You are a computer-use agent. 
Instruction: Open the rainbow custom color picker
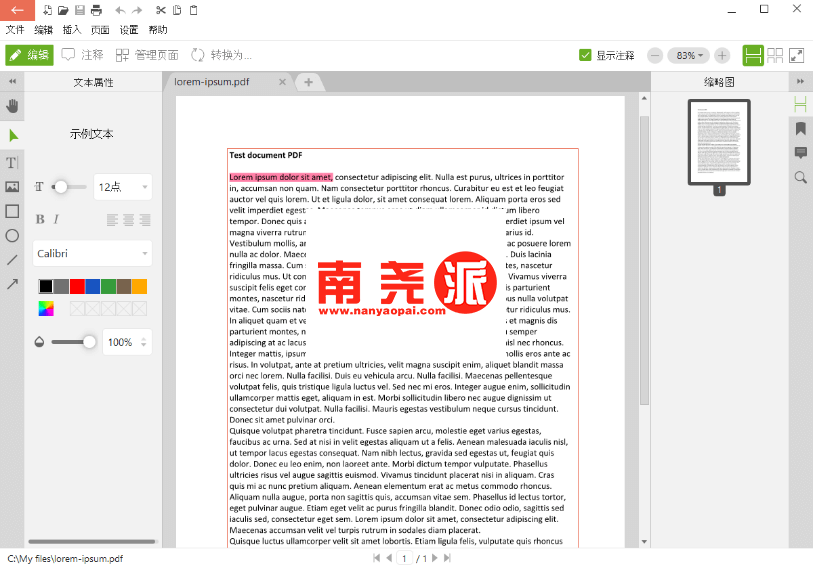[46, 309]
